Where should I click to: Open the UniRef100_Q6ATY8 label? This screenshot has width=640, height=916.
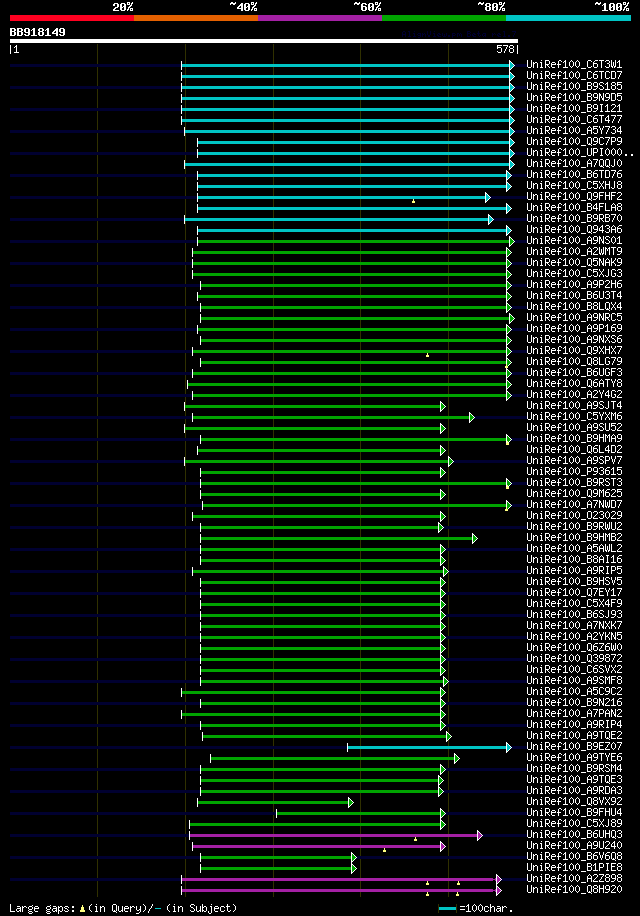tap(574, 384)
